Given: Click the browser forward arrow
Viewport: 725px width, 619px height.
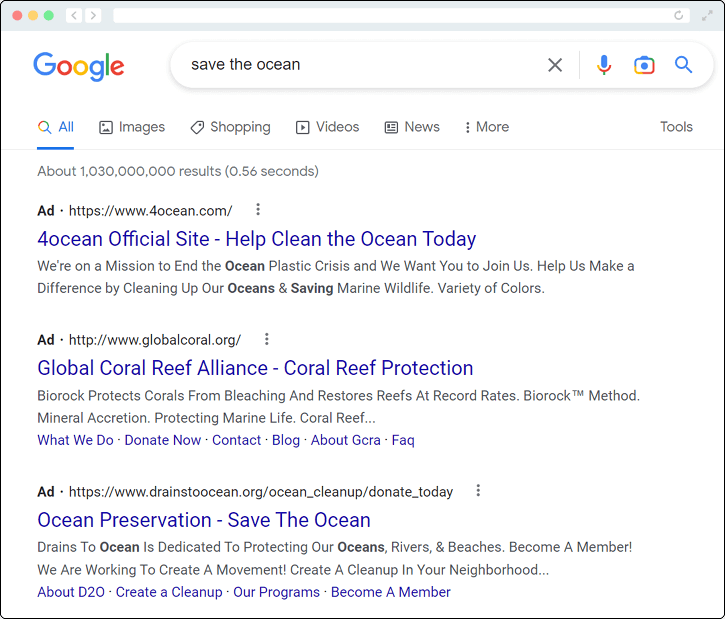Looking at the screenshot, I should click(x=93, y=16).
